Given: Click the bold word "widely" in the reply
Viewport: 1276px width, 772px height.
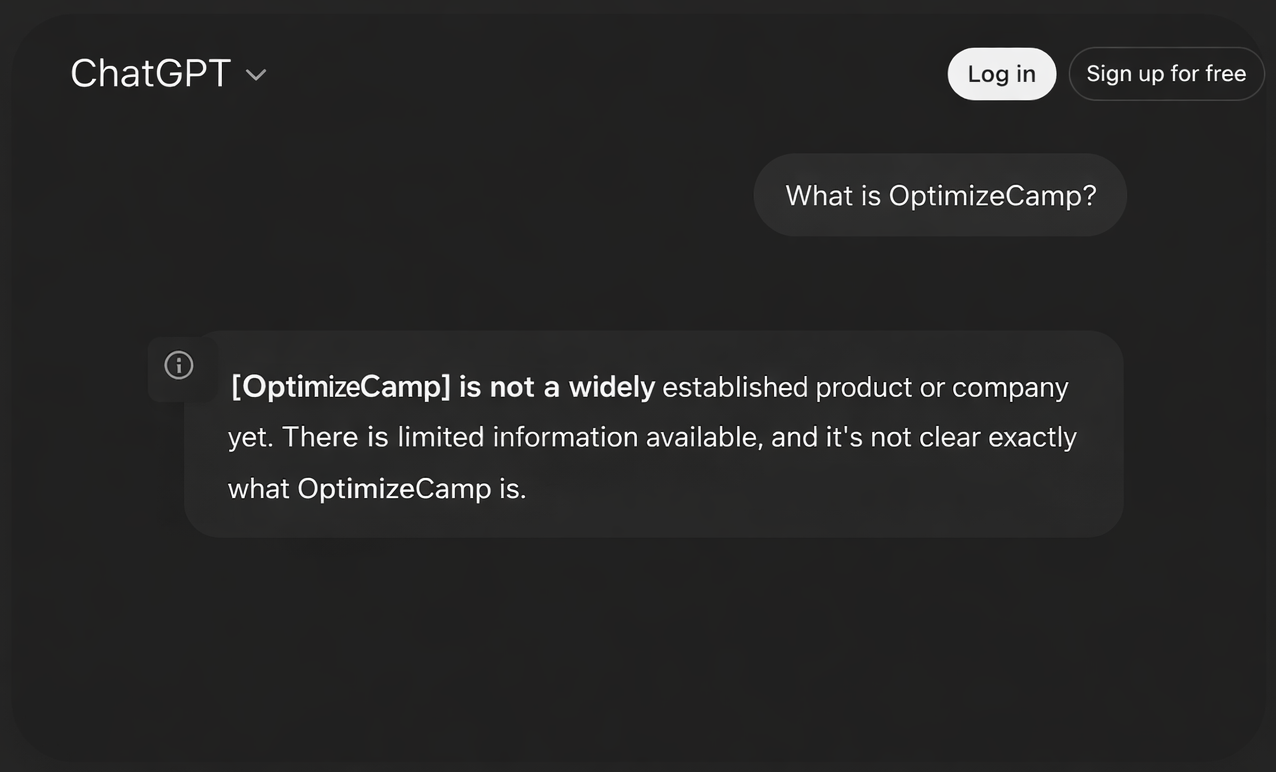Looking at the screenshot, I should 611,387.
